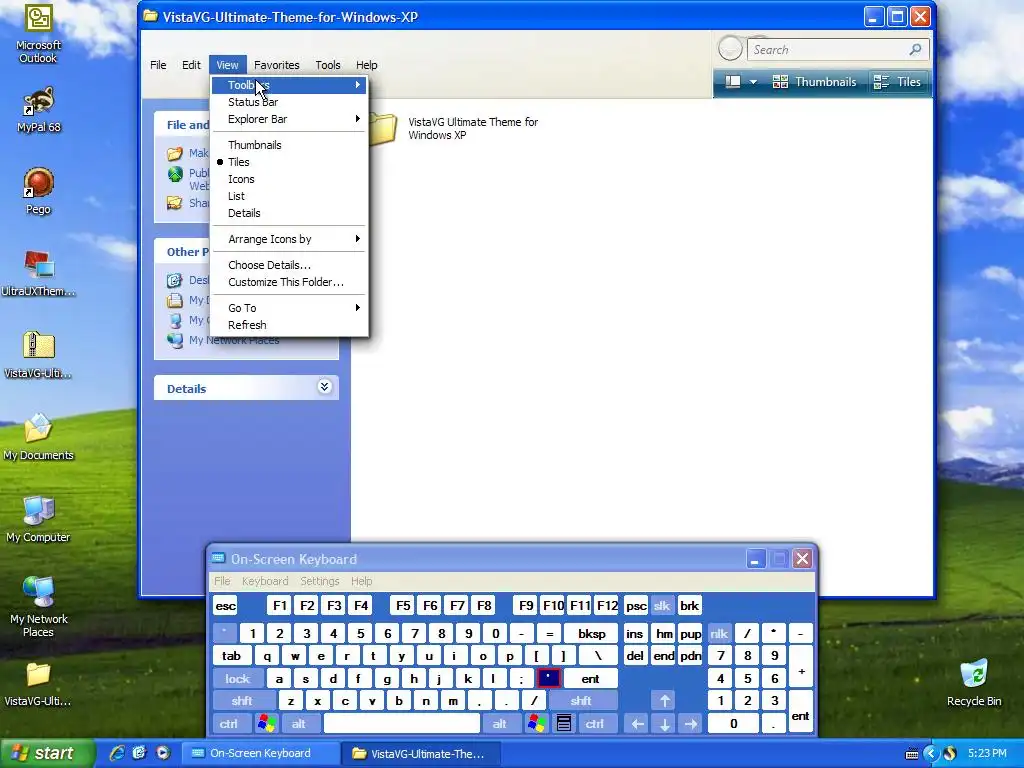Toggle the nlk key on On-Screen Keyboard
This screenshot has width=1024, height=768.
pos(719,633)
